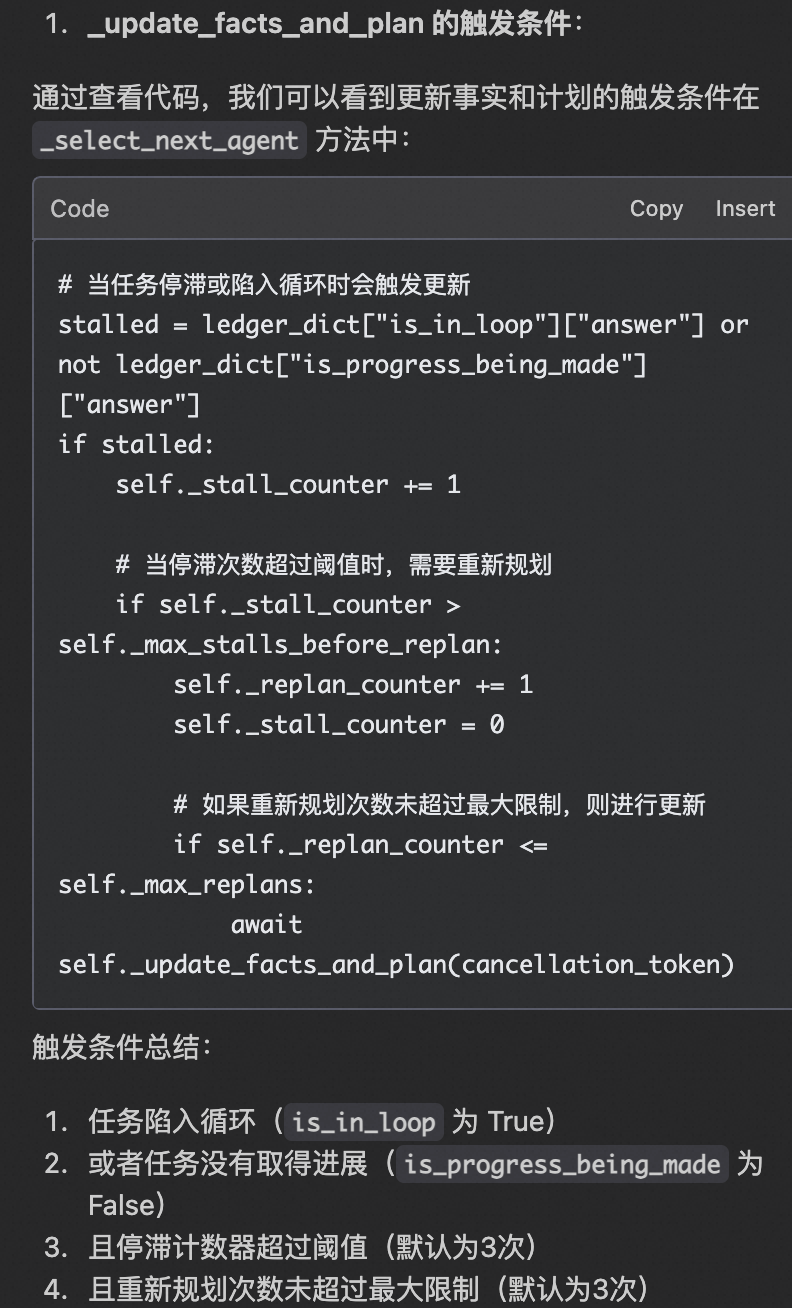
Task: Click the Code label in the block header
Action: point(79,209)
